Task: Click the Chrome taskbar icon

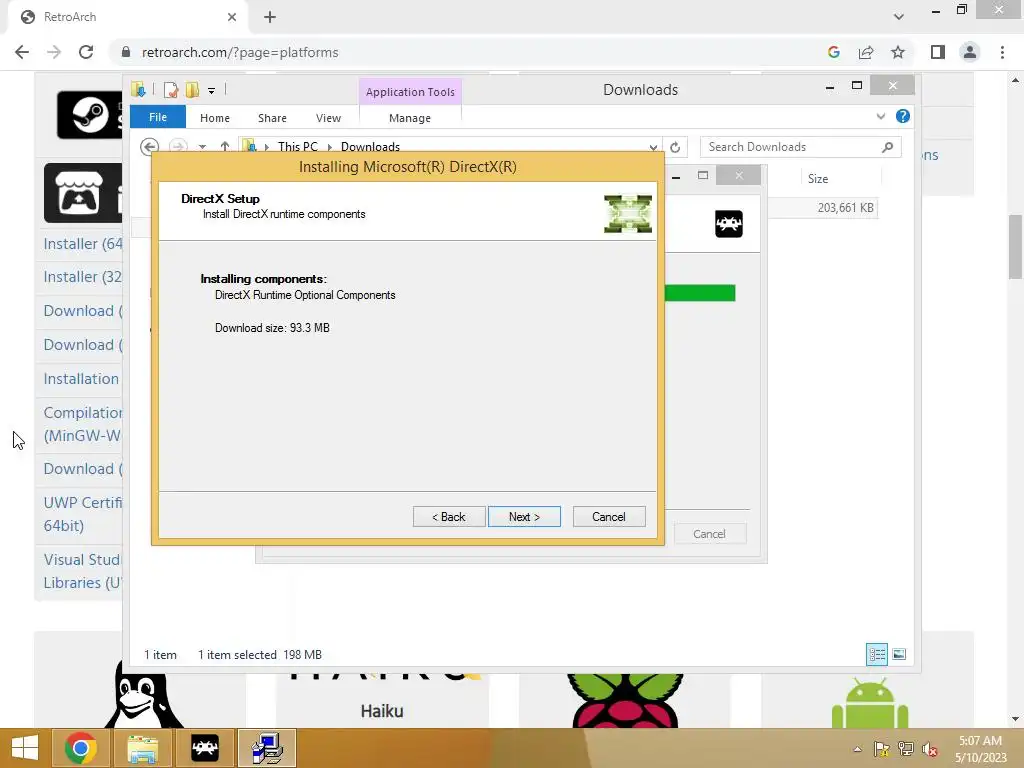Action: pyautogui.click(x=80, y=748)
